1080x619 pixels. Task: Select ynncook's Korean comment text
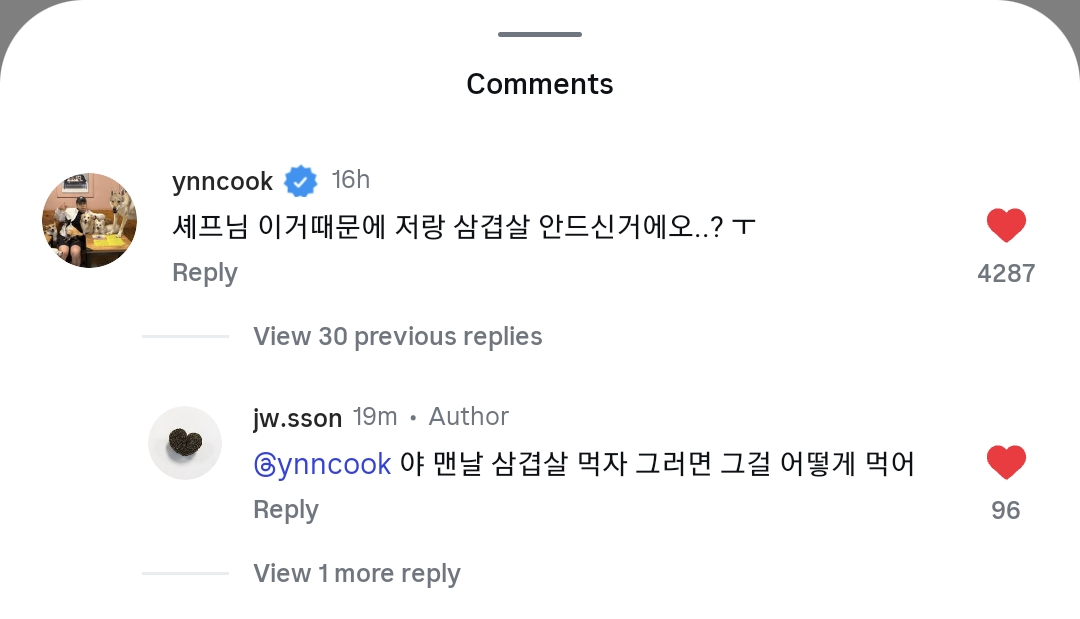click(x=463, y=227)
